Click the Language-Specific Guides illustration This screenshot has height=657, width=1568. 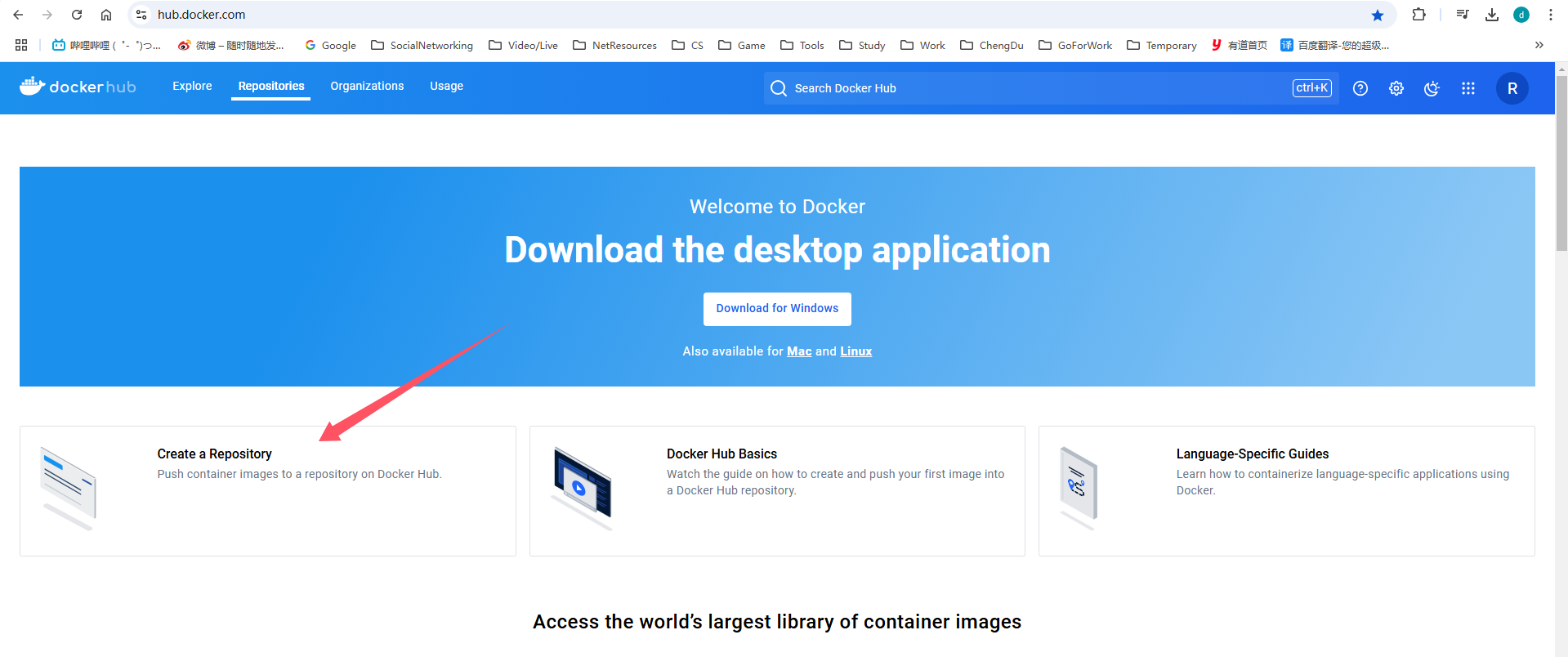(1079, 488)
